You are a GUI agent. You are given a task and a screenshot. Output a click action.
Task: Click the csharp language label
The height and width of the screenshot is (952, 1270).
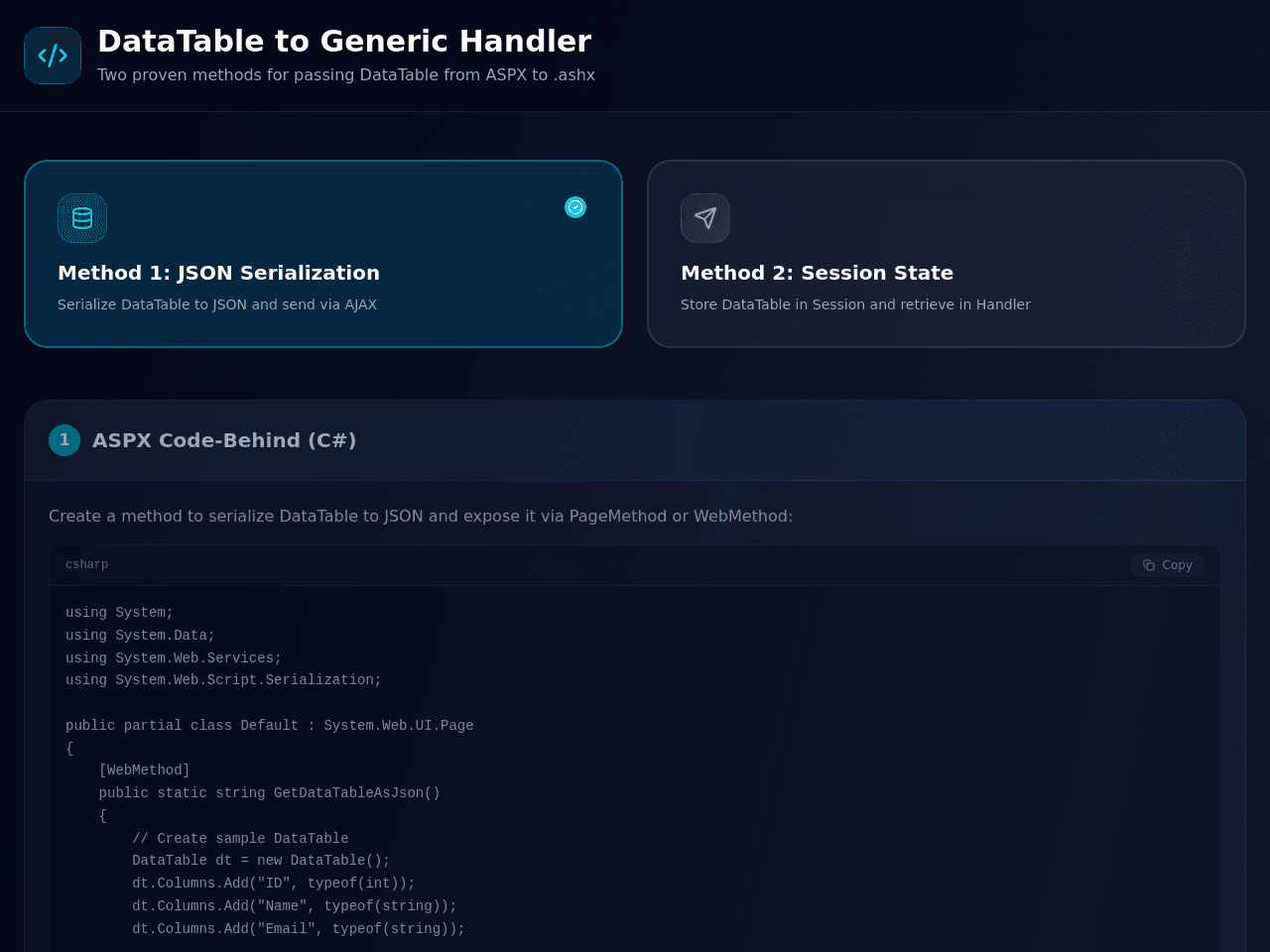tap(87, 564)
